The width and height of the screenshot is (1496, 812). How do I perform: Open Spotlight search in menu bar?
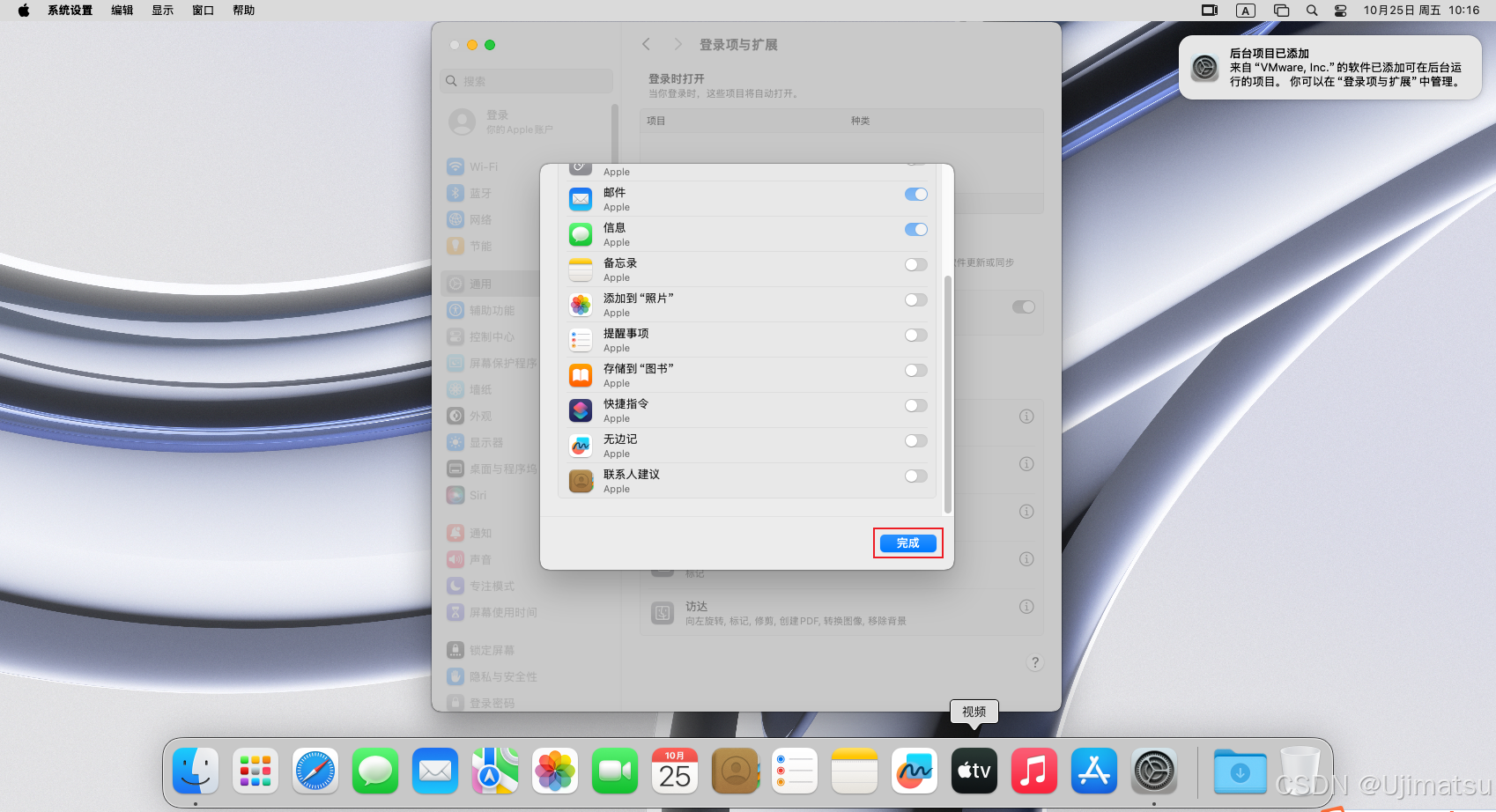click(x=1312, y=11)
